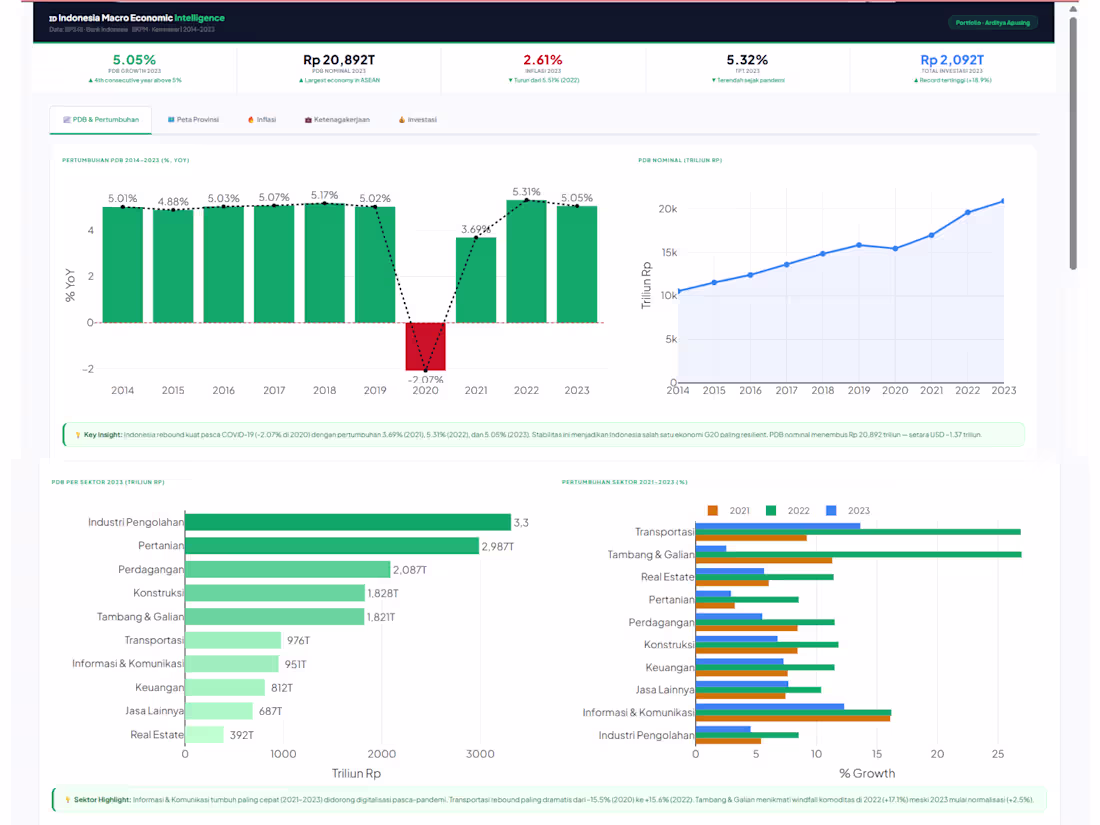Open the Inflasi tab
Viewport: 1100px width, 825px height.
262,120
